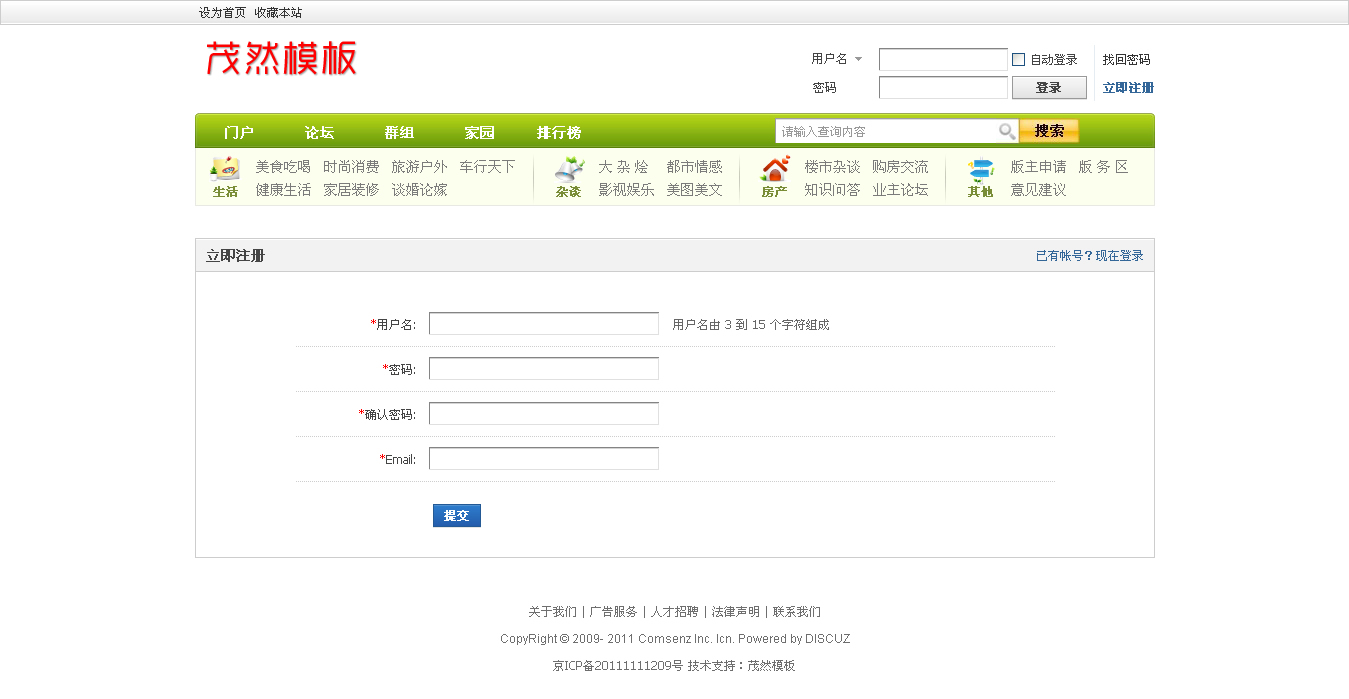This screenshot has width=1349, height=699.
Task: Open the 谈婚论嫁 board link
Action: tap(419, 190)
